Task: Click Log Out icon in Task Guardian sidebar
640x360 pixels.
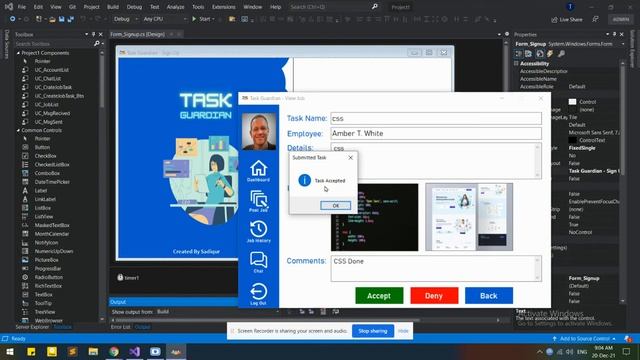Action: [x=258, y=294]
